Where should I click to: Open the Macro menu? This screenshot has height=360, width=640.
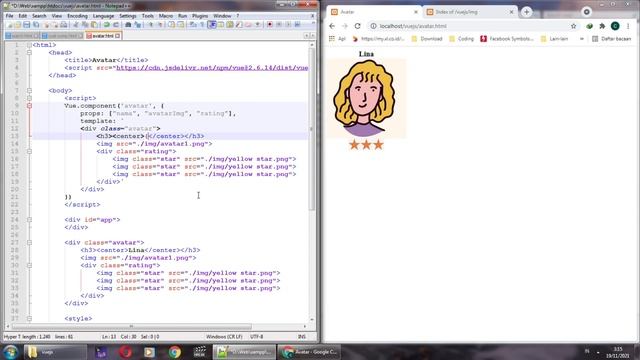(166, 16)
